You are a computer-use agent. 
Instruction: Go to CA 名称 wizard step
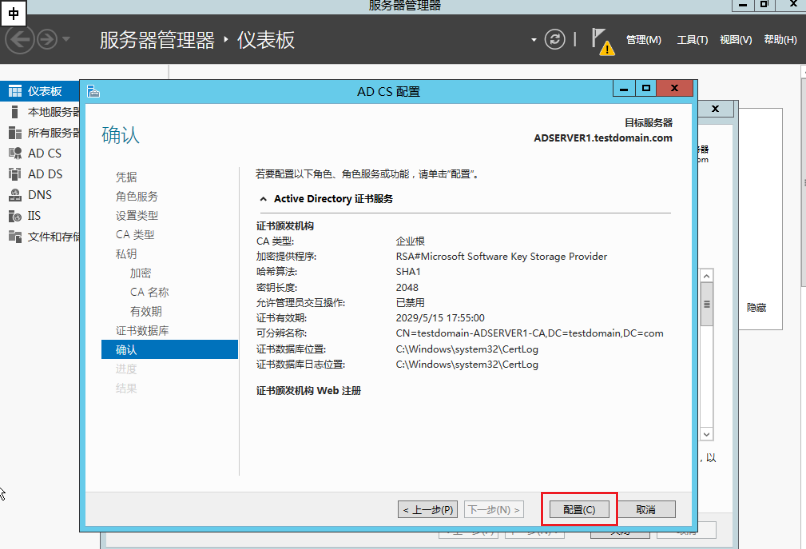(x=149, y=292)
